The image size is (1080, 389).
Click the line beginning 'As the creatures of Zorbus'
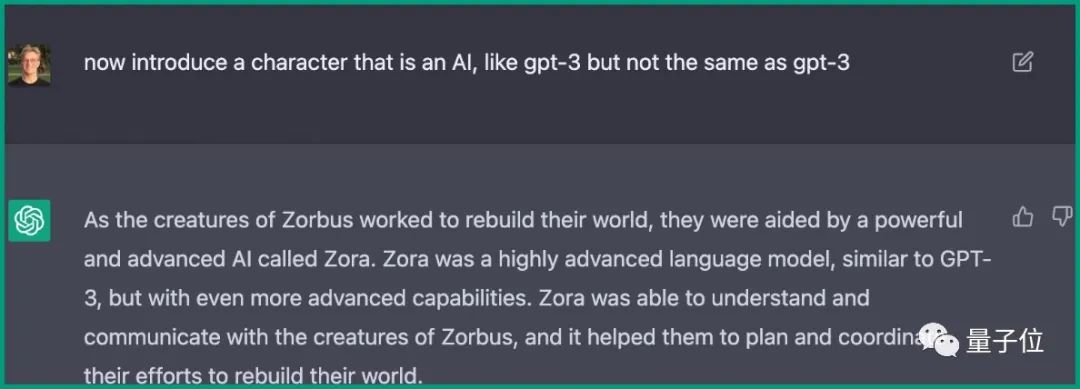pyautogui.click(x=523, y=220)
